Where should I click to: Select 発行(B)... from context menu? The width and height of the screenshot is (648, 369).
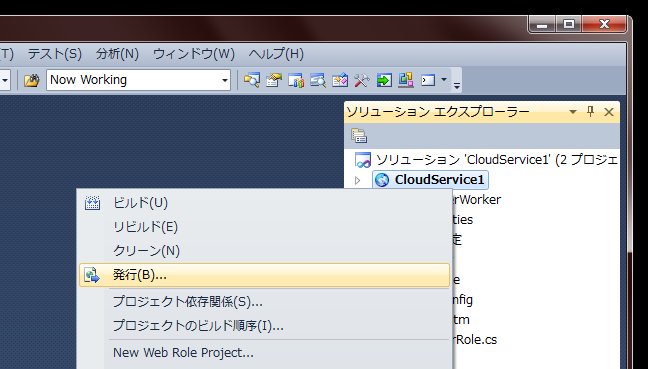pos(264,275)
